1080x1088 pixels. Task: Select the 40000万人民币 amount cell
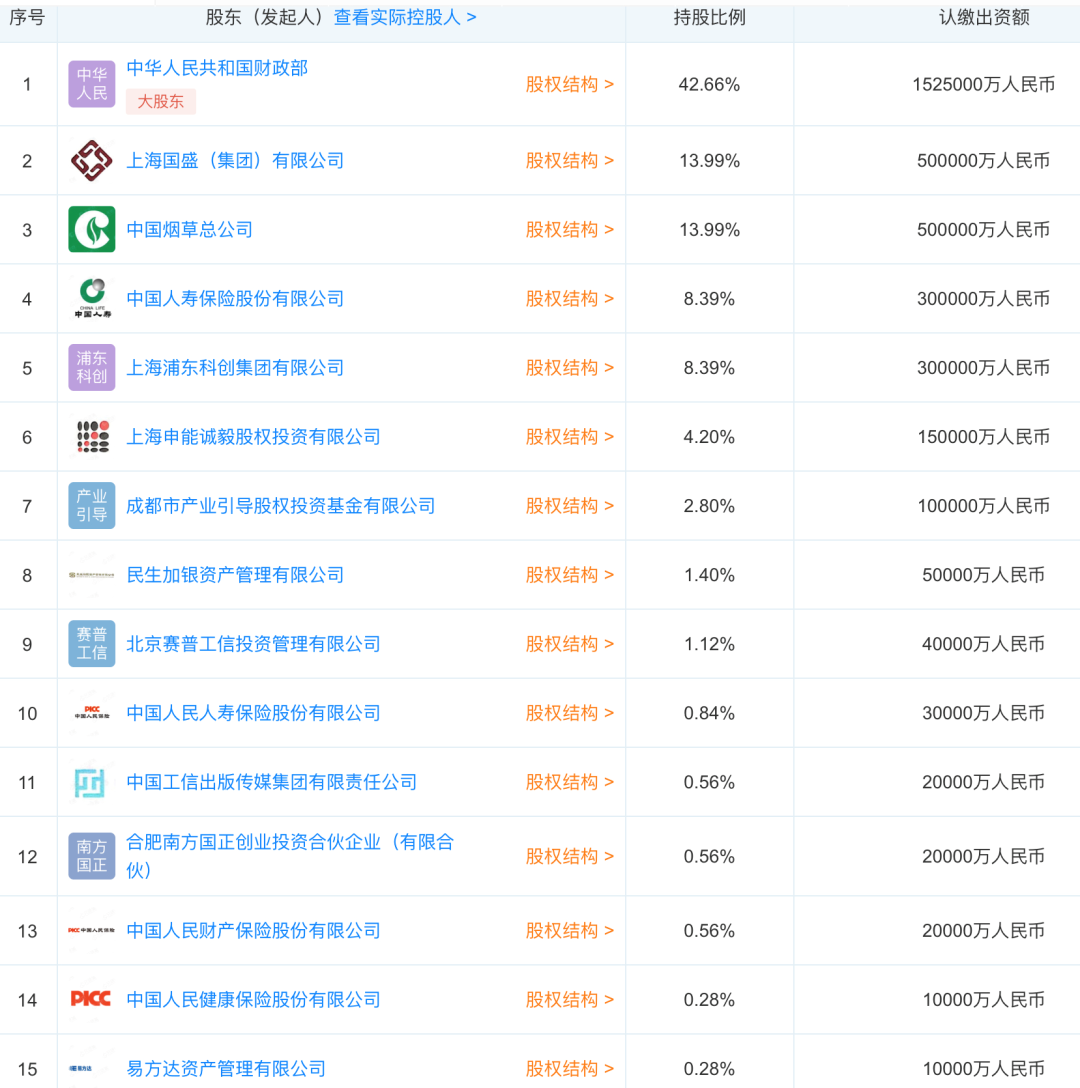click(x=984, y=643)
